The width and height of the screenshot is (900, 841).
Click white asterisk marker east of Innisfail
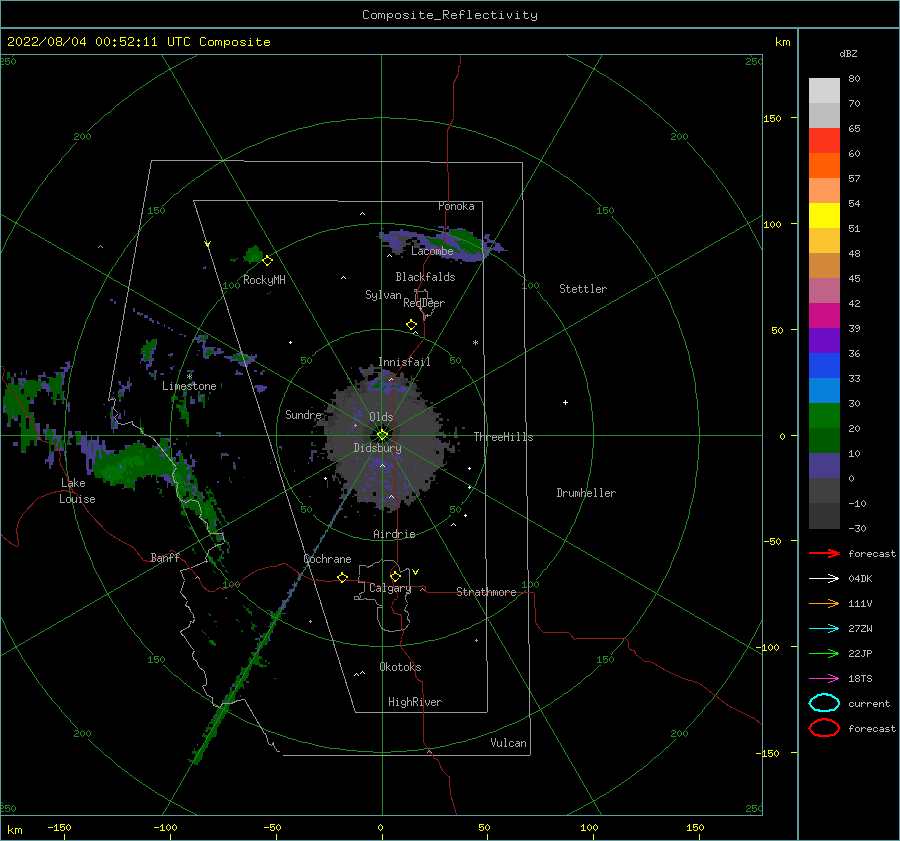pyautogui.click(x=475, y=343)
